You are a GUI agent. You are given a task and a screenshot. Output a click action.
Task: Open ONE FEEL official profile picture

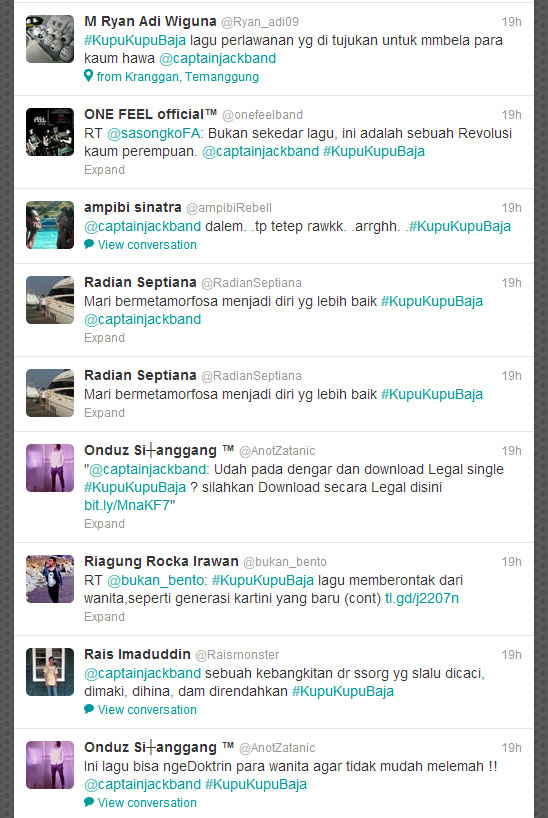click(x=50, y=132)
